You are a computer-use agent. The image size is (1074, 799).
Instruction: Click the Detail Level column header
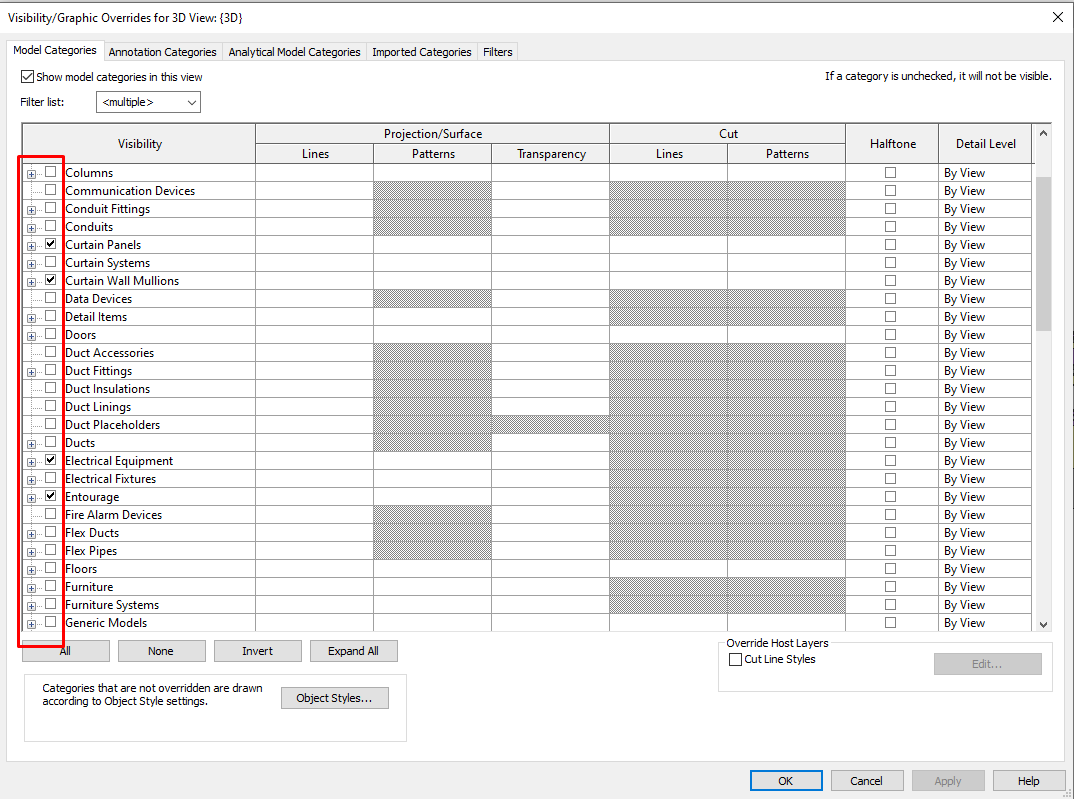pos(985,144)
